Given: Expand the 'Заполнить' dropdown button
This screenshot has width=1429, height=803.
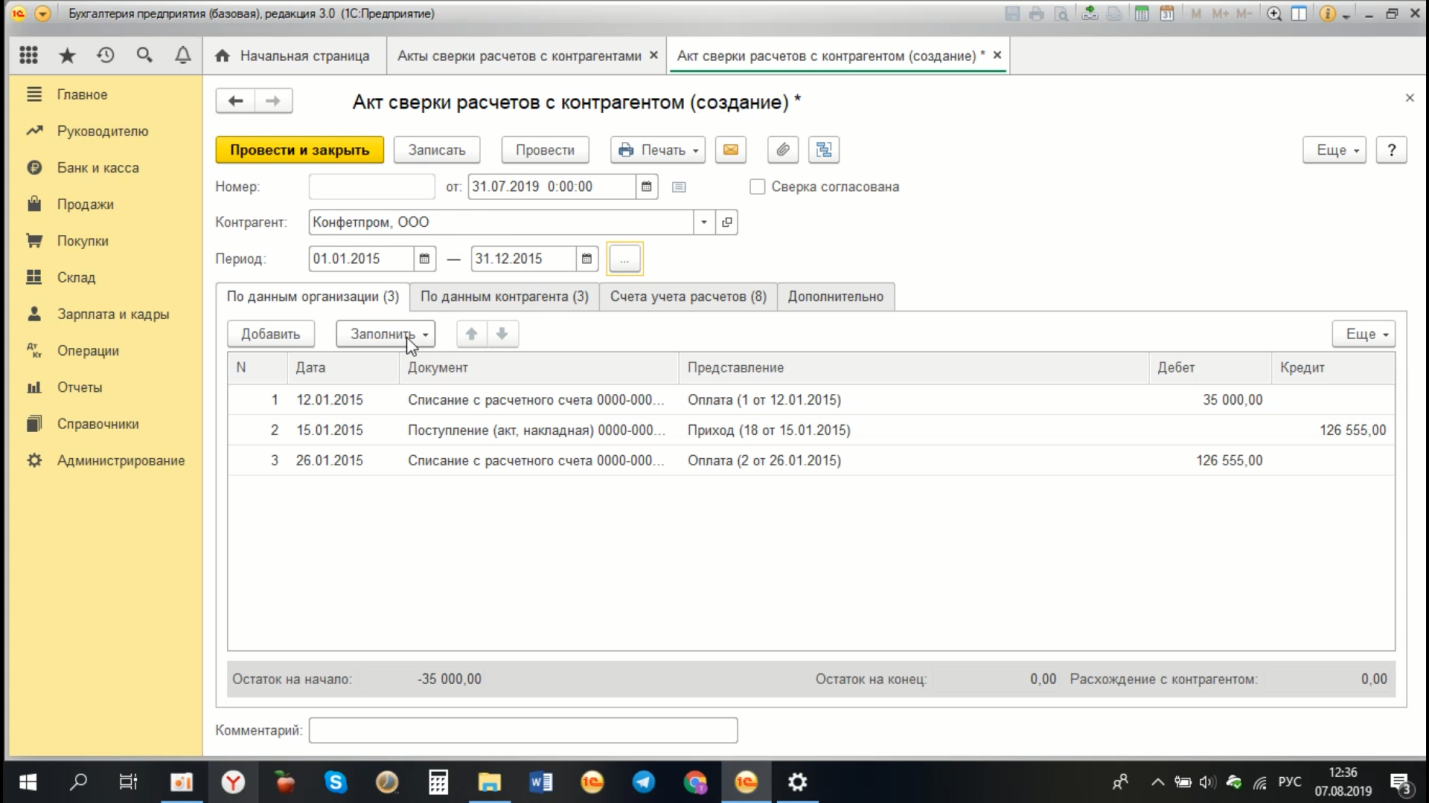Looking at the screenshot, I should [x=386, y=334].
